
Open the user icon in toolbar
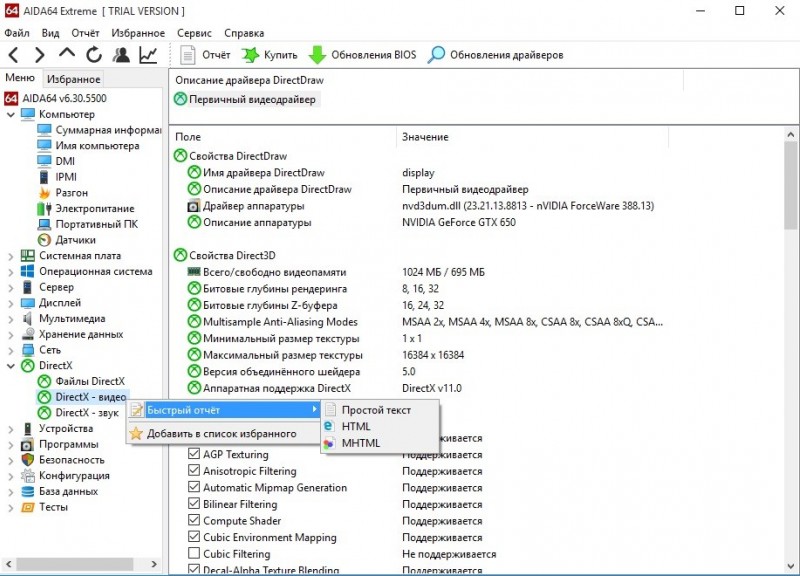121,55
